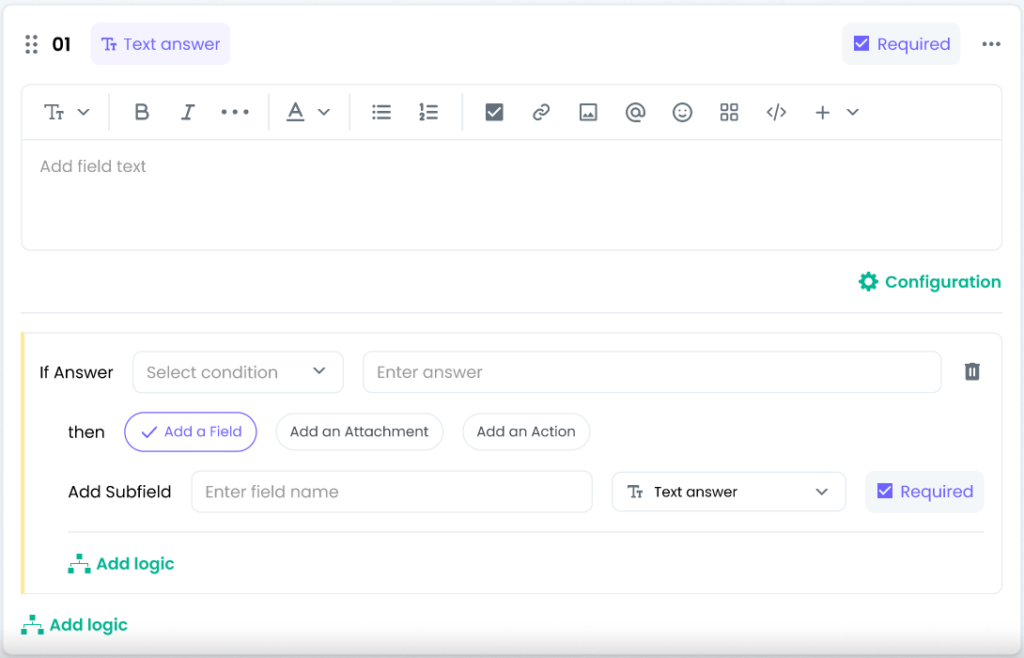This screenshot has height=658, width=1024.
Task: Delete the logic rule with the trash icon
Action: click(x=972, y=372)
